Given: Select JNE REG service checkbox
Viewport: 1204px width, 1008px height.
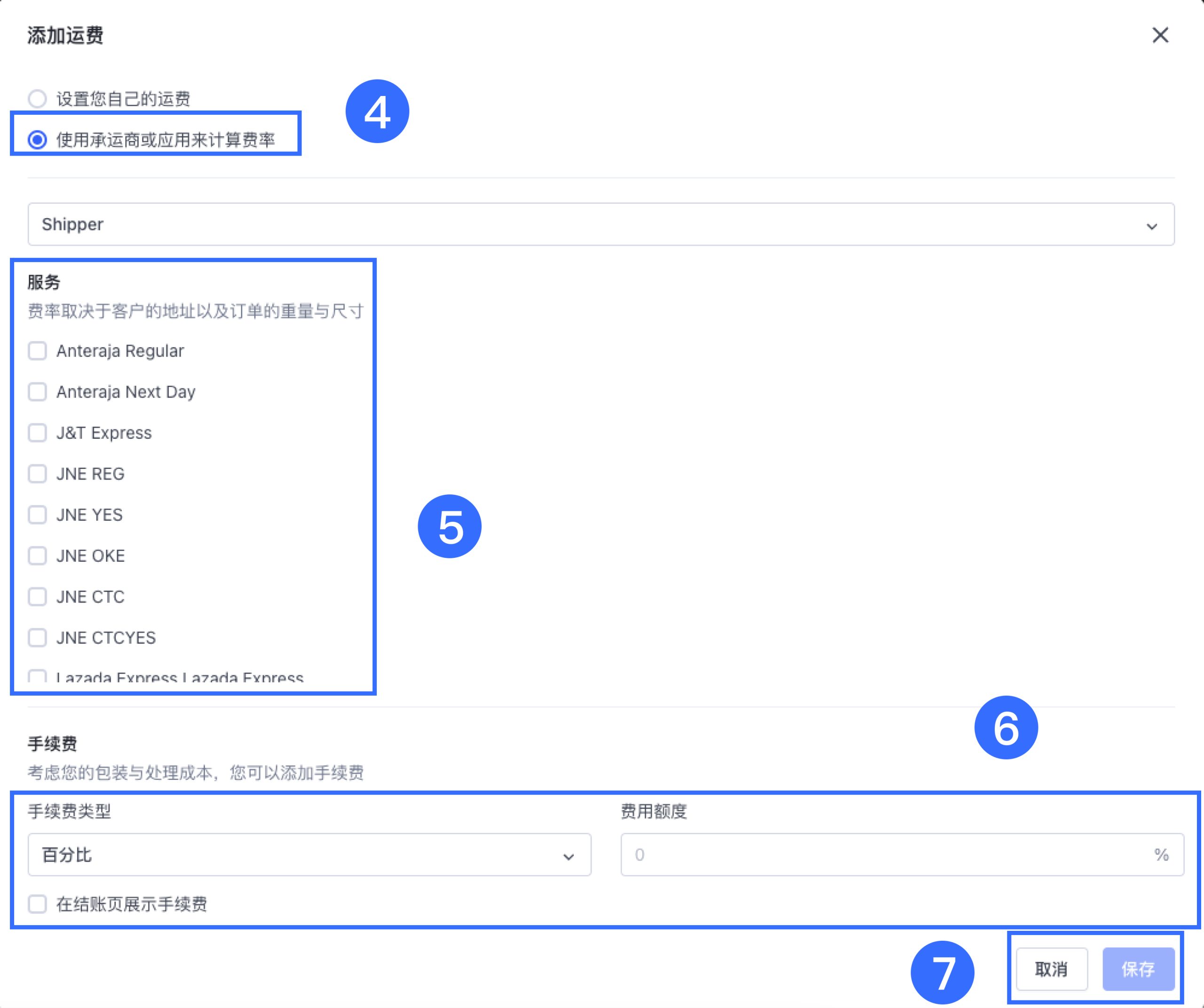Looking at the screenshot, I should (37, 474).
